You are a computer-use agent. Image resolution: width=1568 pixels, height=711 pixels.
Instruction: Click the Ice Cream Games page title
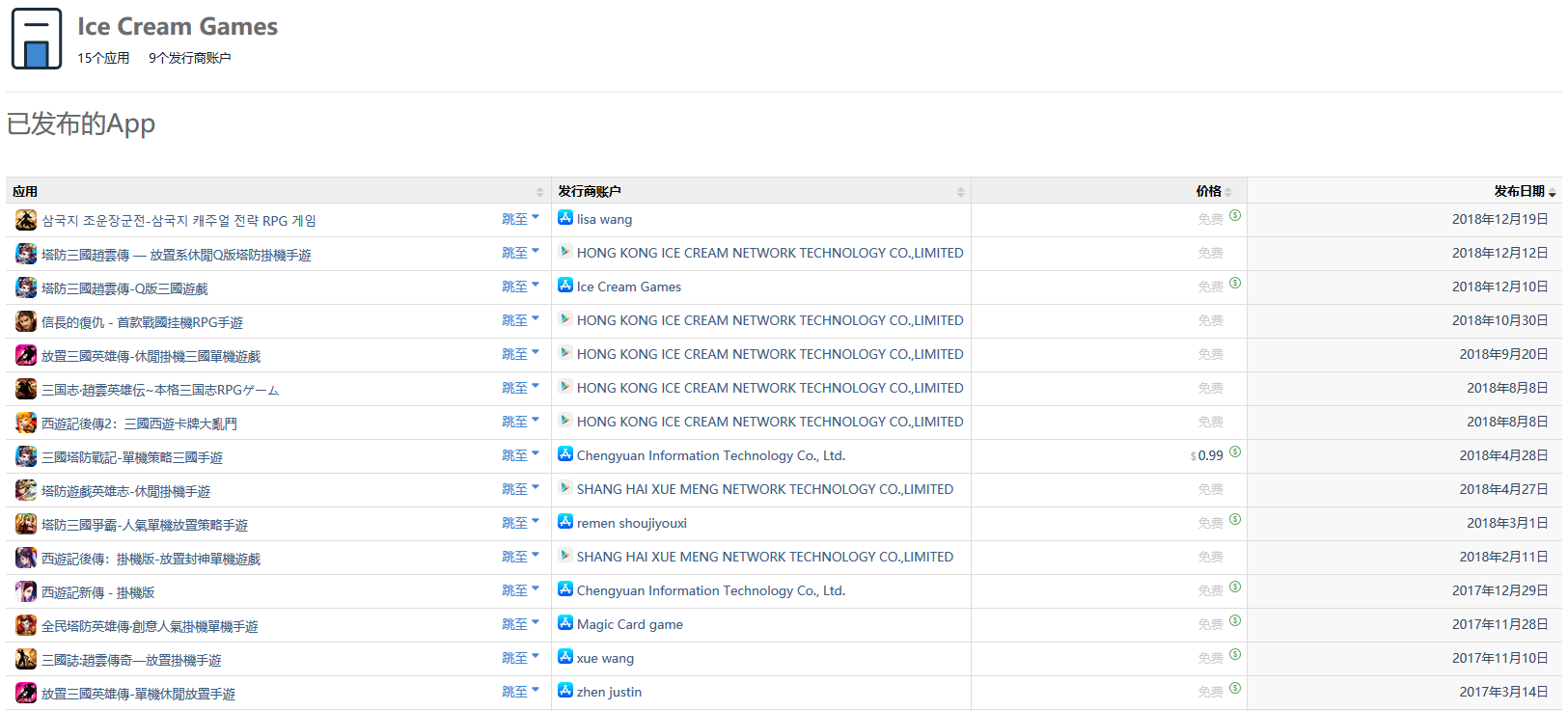178,27
